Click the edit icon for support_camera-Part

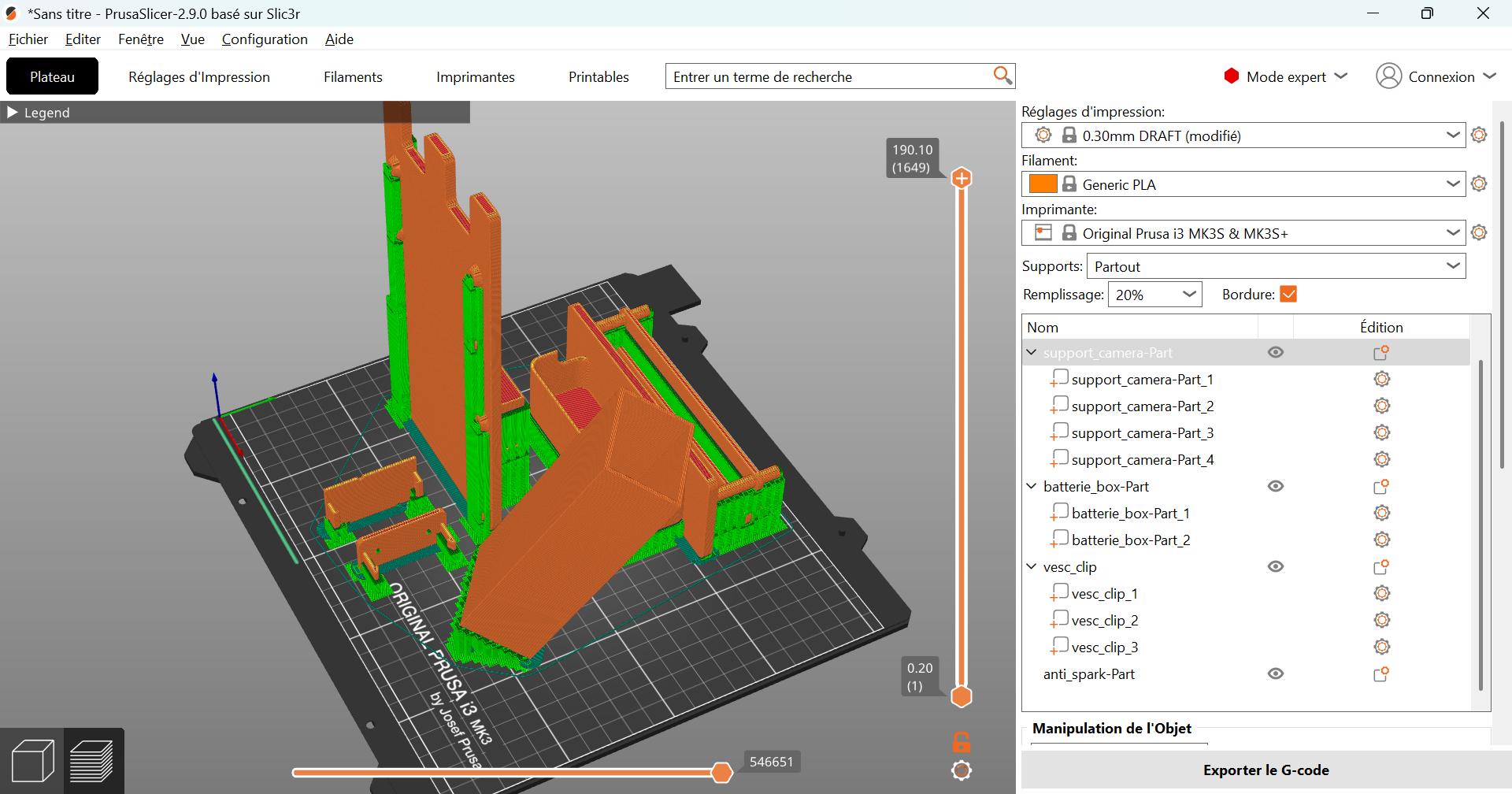click(1381, 353)
